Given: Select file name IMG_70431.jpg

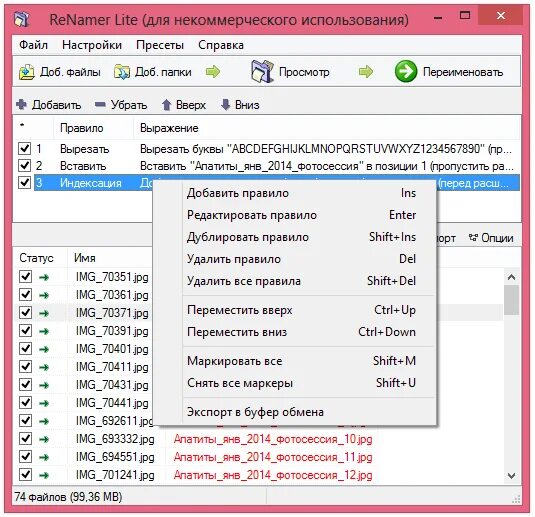Looking at the screenshot, I should 112,385.
